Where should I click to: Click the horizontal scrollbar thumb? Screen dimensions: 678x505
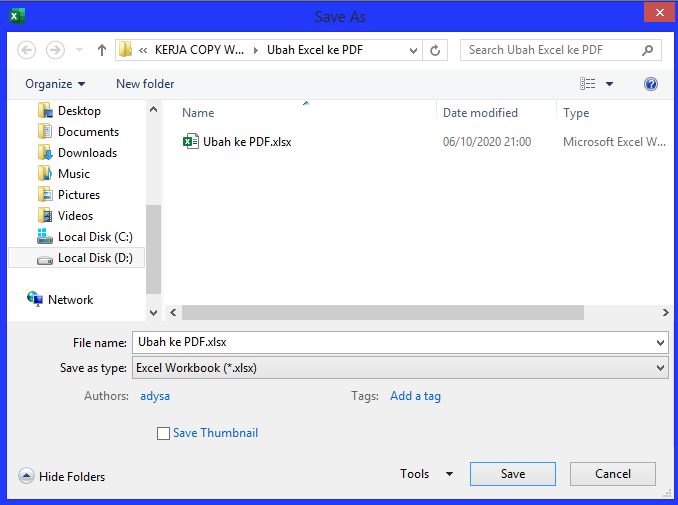pos(383,313)
